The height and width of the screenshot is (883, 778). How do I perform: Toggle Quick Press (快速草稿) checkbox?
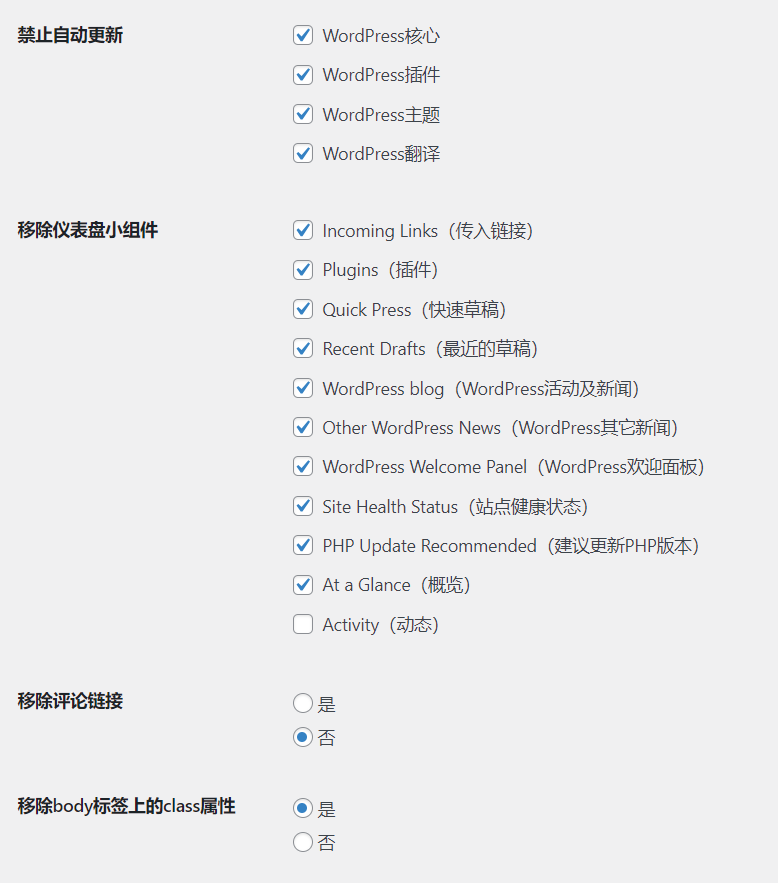tap(303, 309)
